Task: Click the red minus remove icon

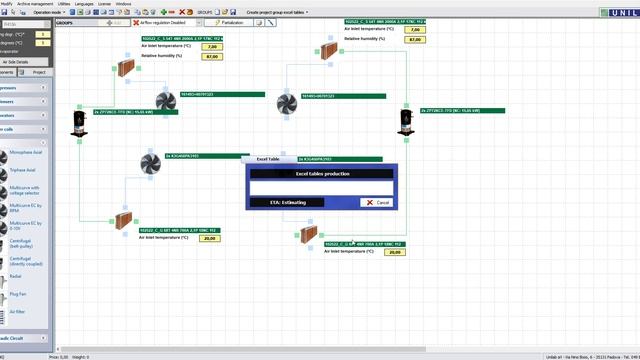Action: 171,12
